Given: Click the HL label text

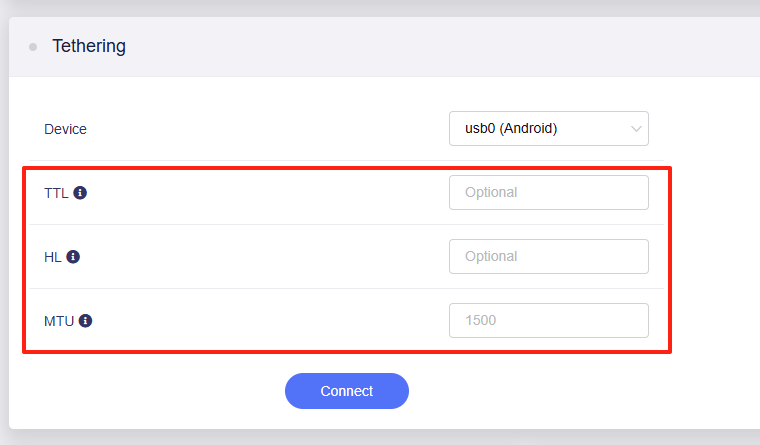Looking at the screenshot, I should [x=53, y=257].
